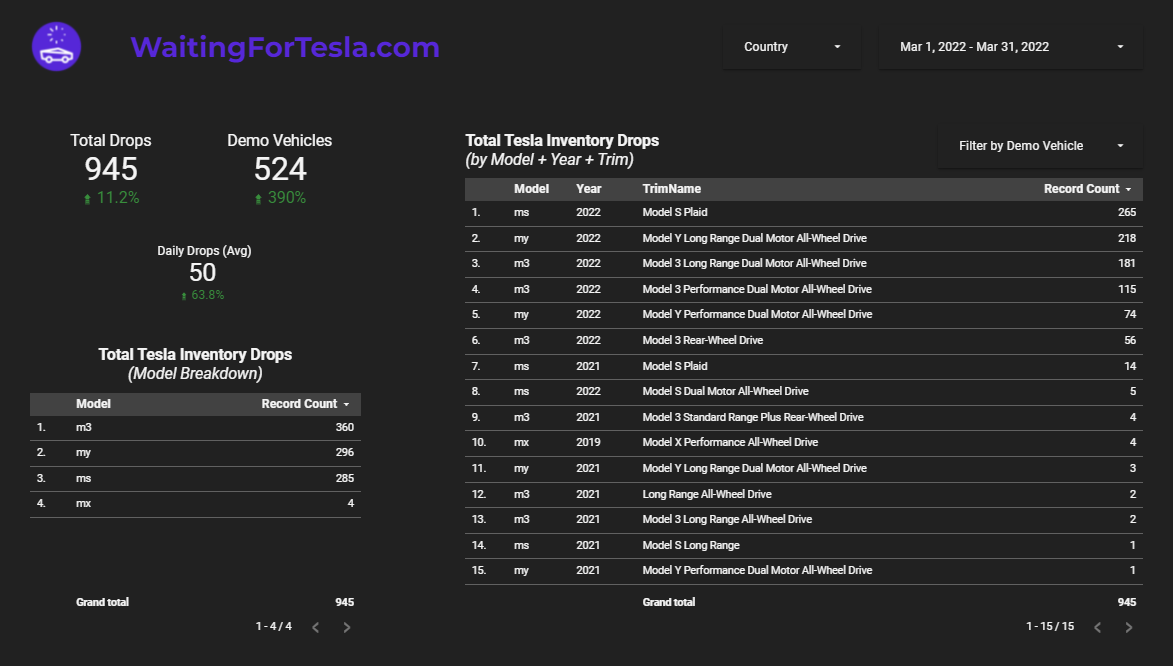Viewport: 1173px width, 666px height.
Task: Select the mx row in Model Breakdown
Action: (195, 504)
